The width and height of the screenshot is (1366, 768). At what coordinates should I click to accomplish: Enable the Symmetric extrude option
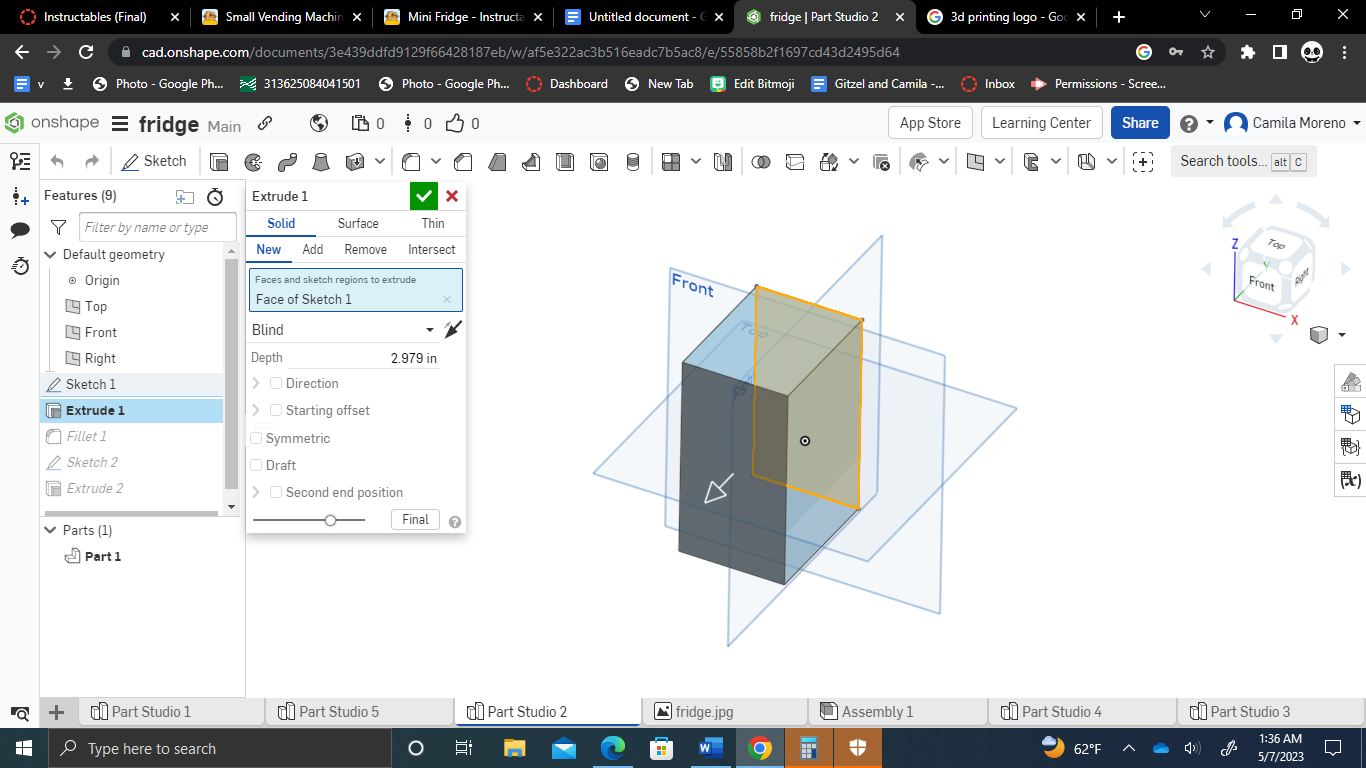[256, 438]
